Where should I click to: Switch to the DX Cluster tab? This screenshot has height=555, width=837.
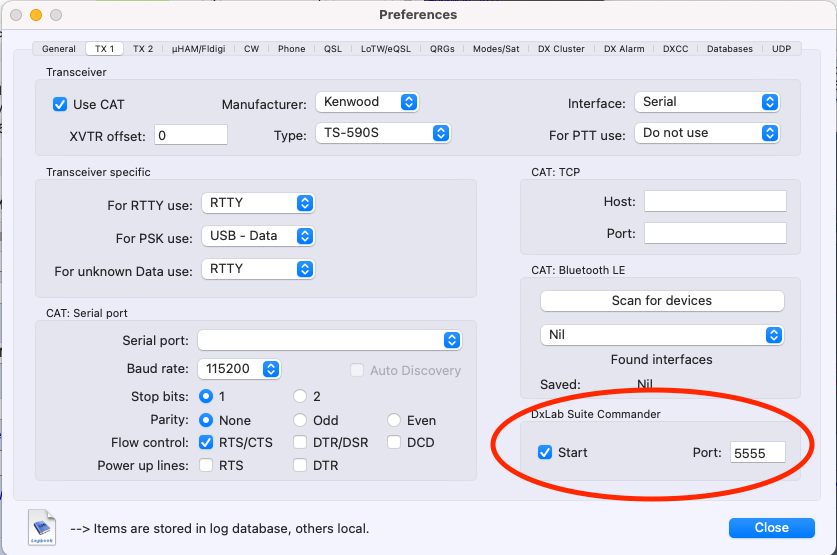[x=561, y=48]
